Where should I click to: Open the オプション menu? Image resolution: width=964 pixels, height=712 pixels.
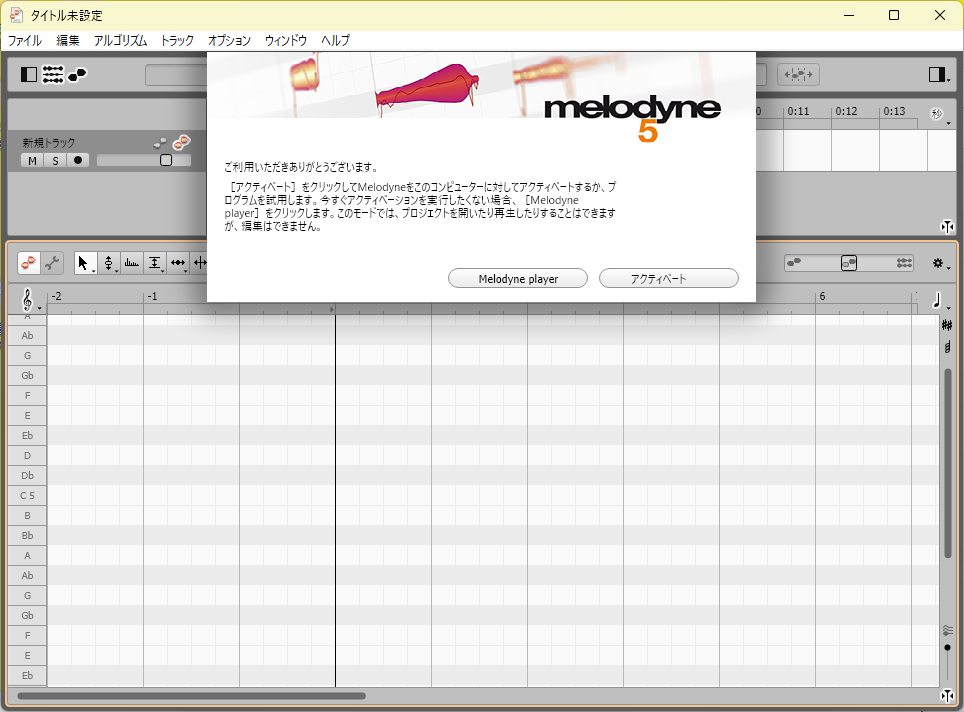tap(229, 41)
